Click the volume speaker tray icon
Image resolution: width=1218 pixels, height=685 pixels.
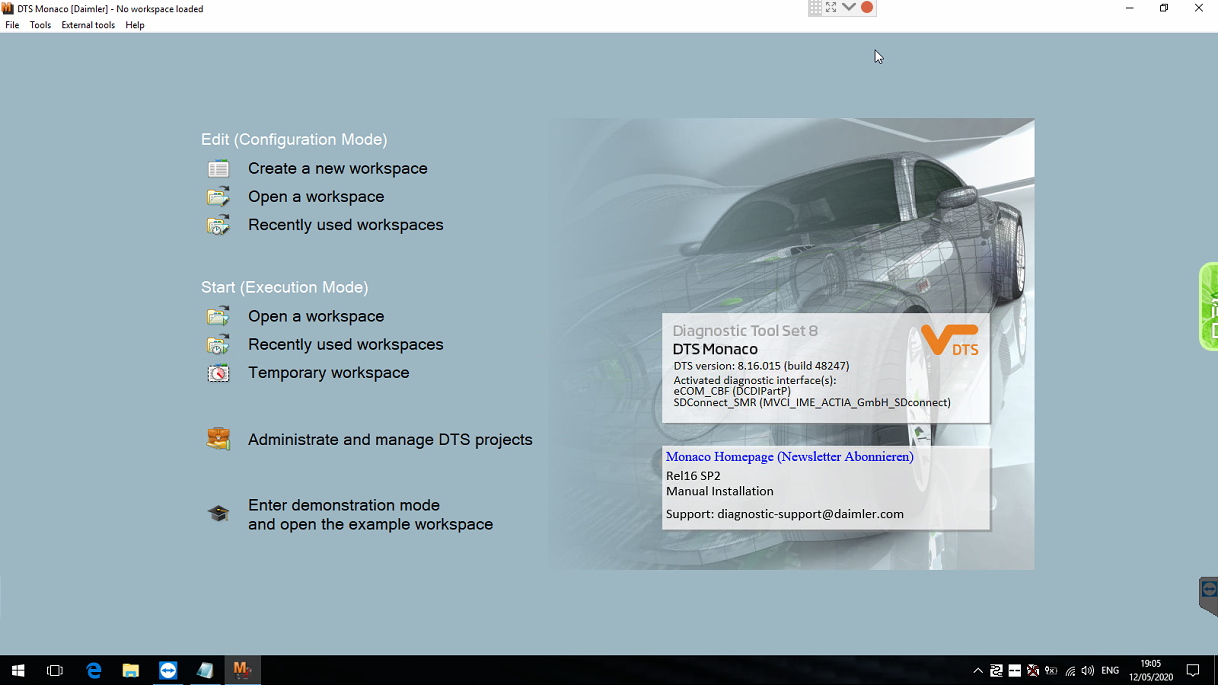pyautogui.click(x=1088, y=671)
